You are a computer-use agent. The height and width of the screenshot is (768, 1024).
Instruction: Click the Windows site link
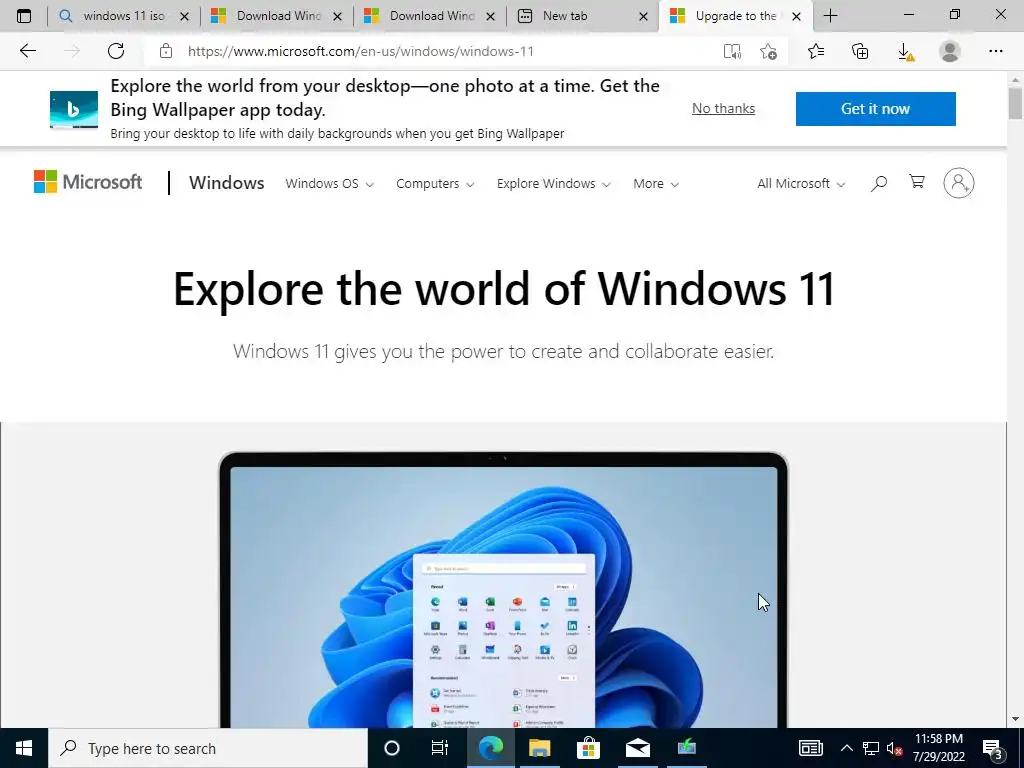coord(227,183)
